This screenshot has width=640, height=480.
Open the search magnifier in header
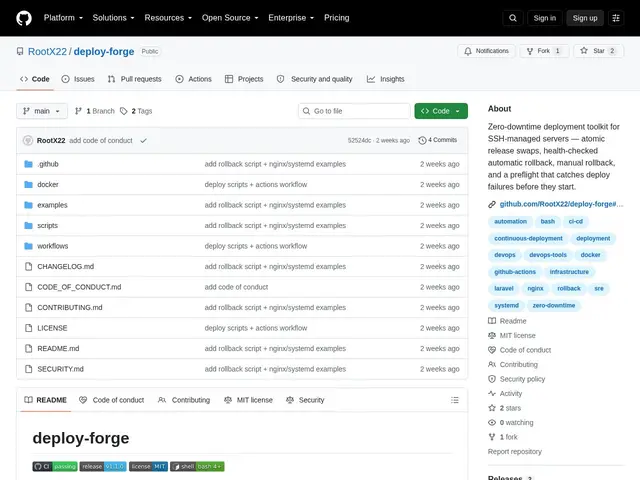[513, 18]
